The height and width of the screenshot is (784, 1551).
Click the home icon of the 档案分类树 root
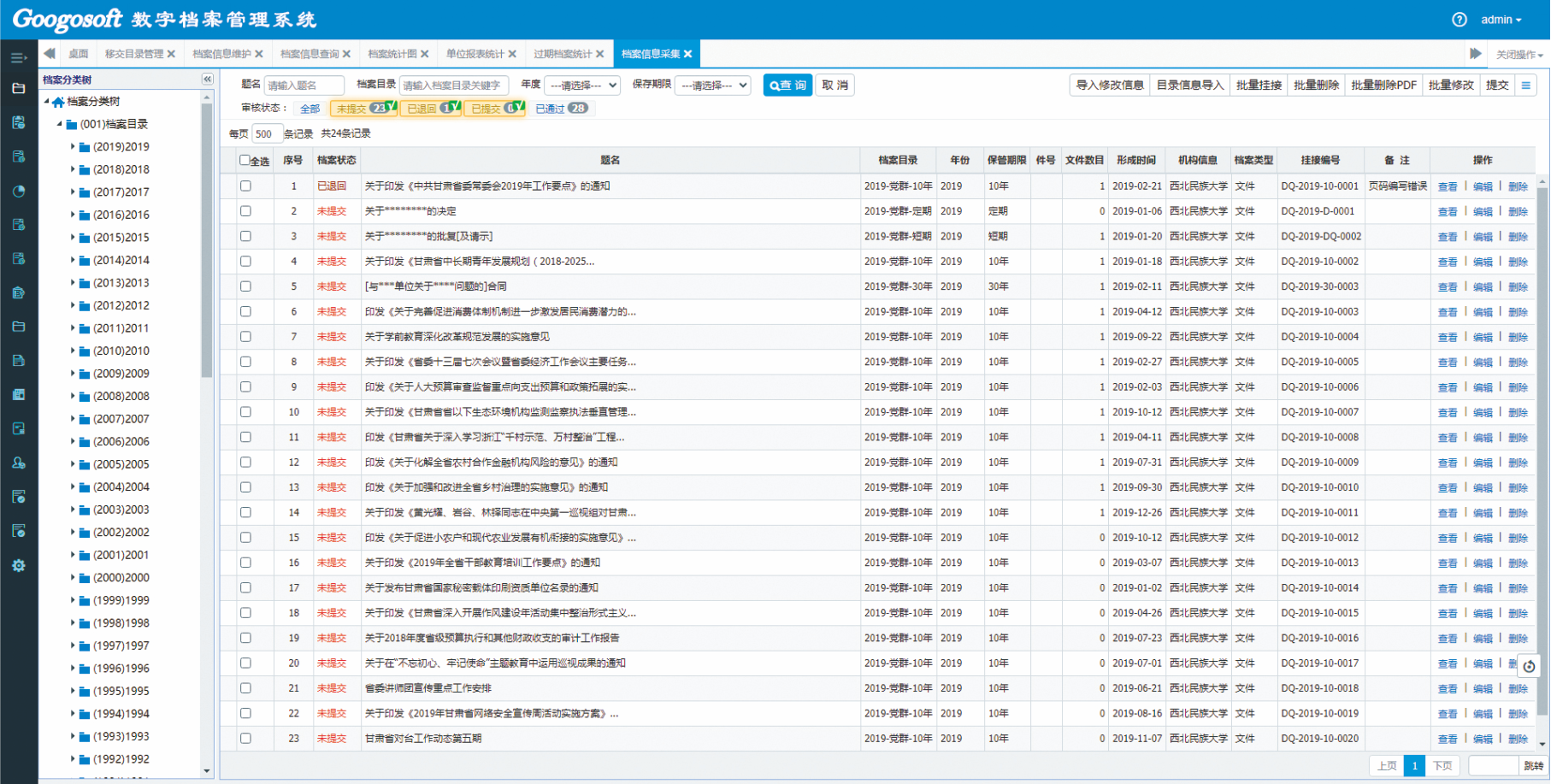57,102
